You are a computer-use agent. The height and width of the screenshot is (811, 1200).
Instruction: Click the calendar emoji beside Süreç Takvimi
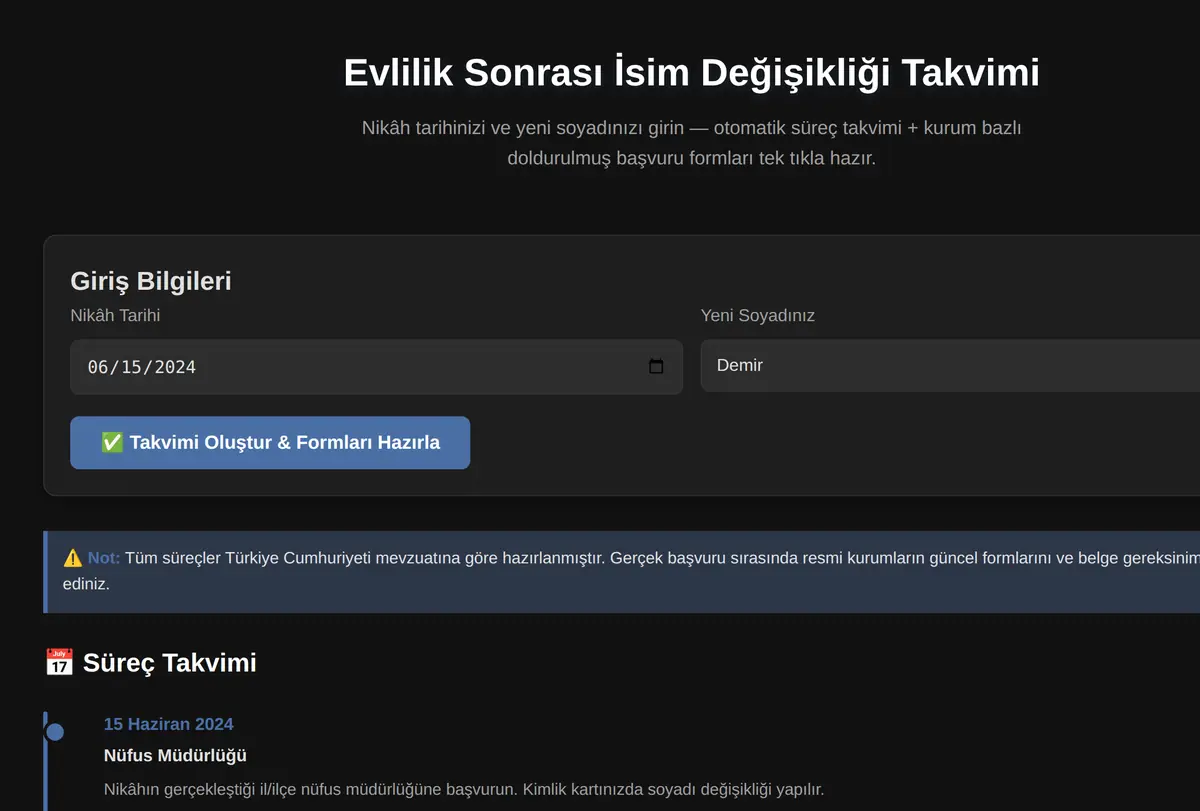[60, 662]
